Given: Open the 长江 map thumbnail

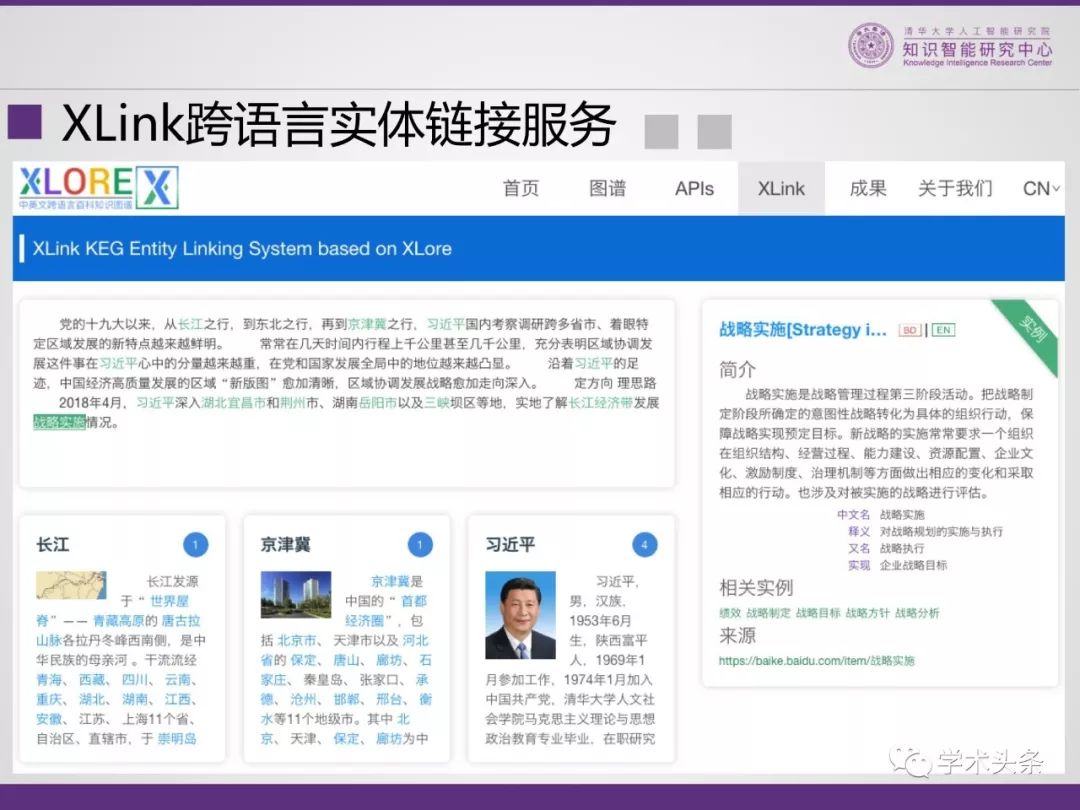Looking at the screenshot, I should coord(71,585).
